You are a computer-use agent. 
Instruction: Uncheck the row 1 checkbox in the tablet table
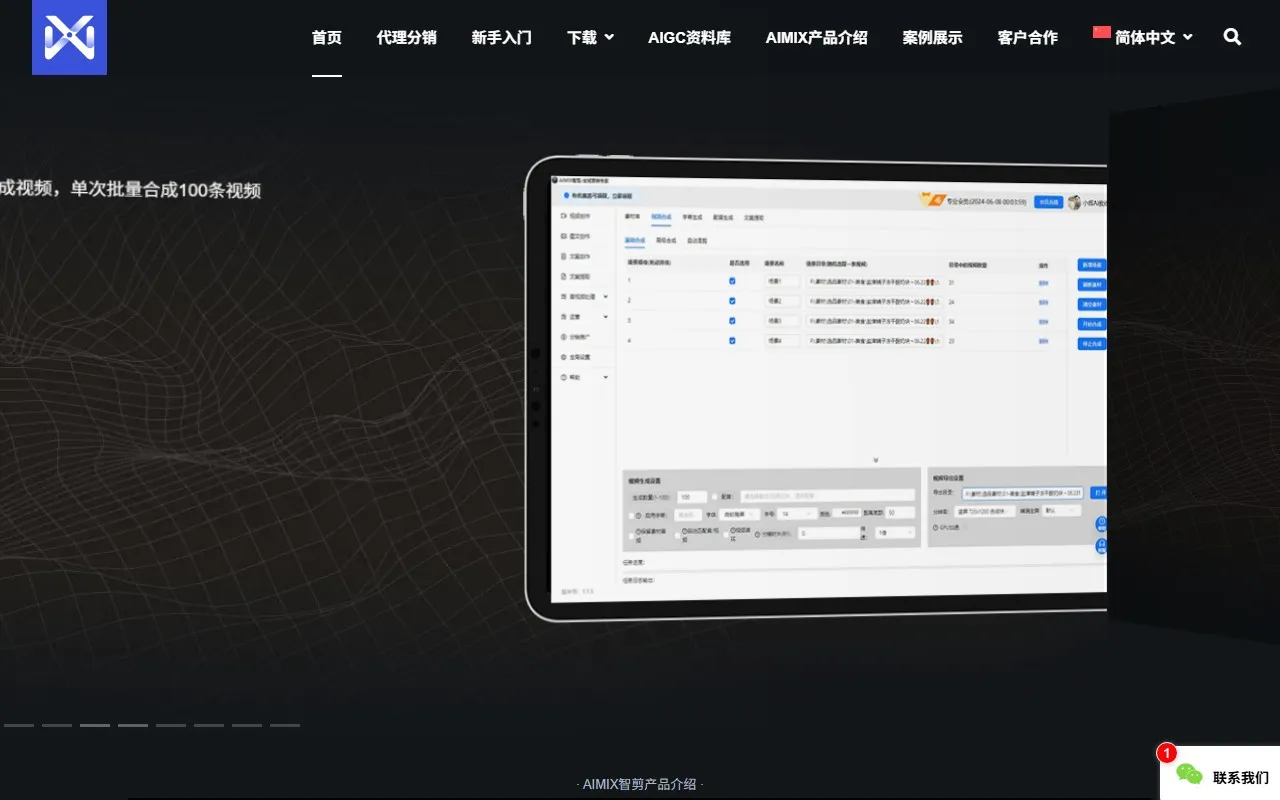point(732,282)
